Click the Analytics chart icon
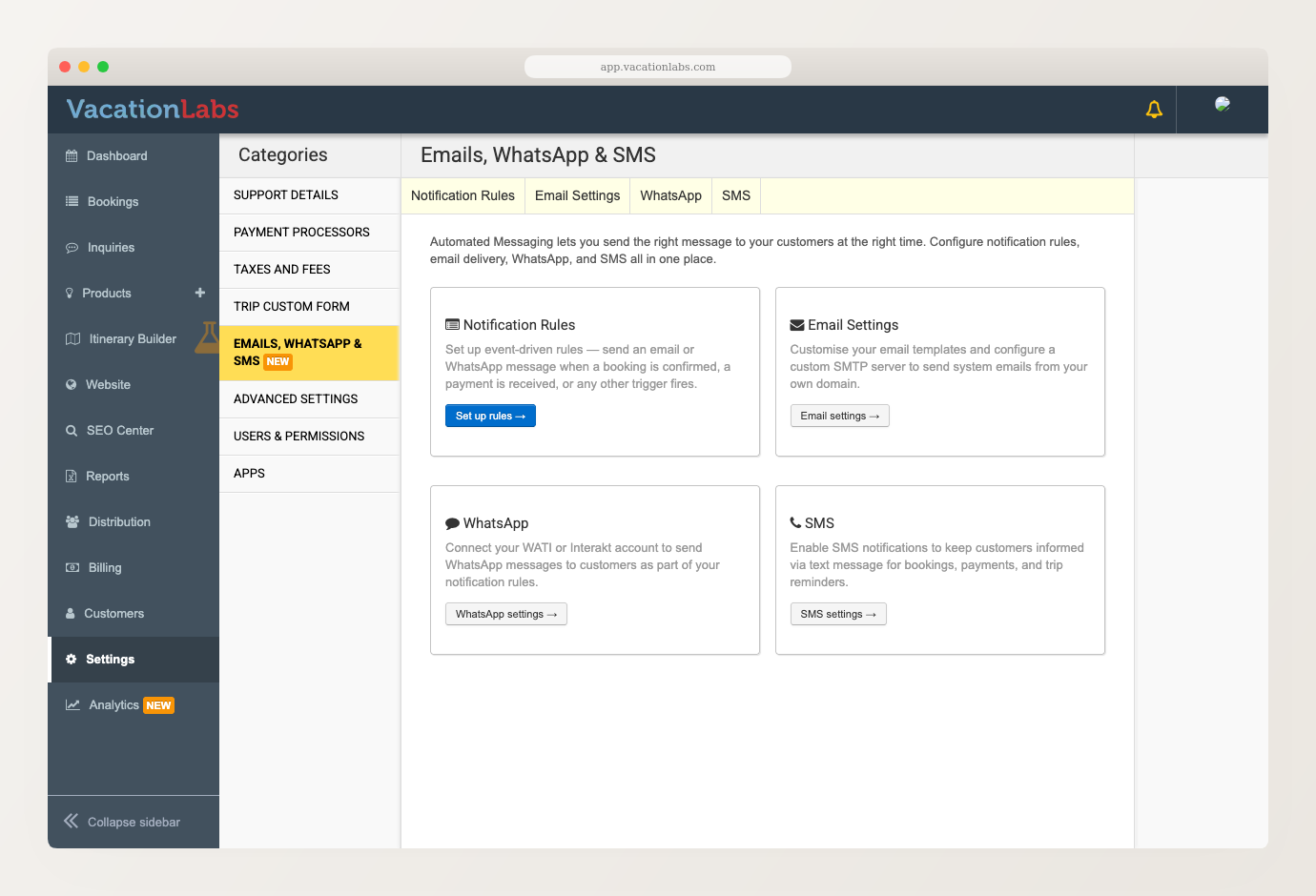This screenshot has height=896, width=1316. pyautogui.click(x=72, y=705)
